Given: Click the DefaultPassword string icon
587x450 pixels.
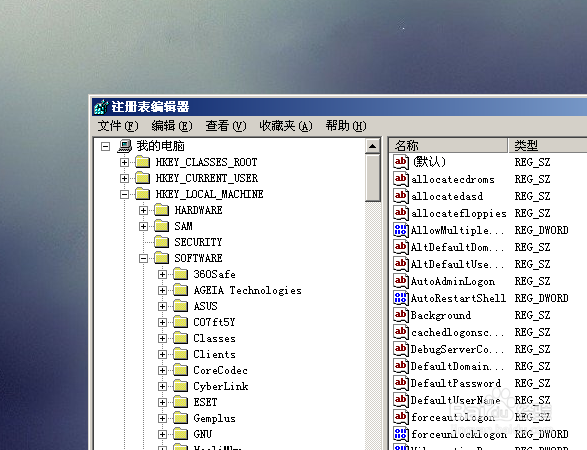Looking at the screenshot, I should coord(401,383).
